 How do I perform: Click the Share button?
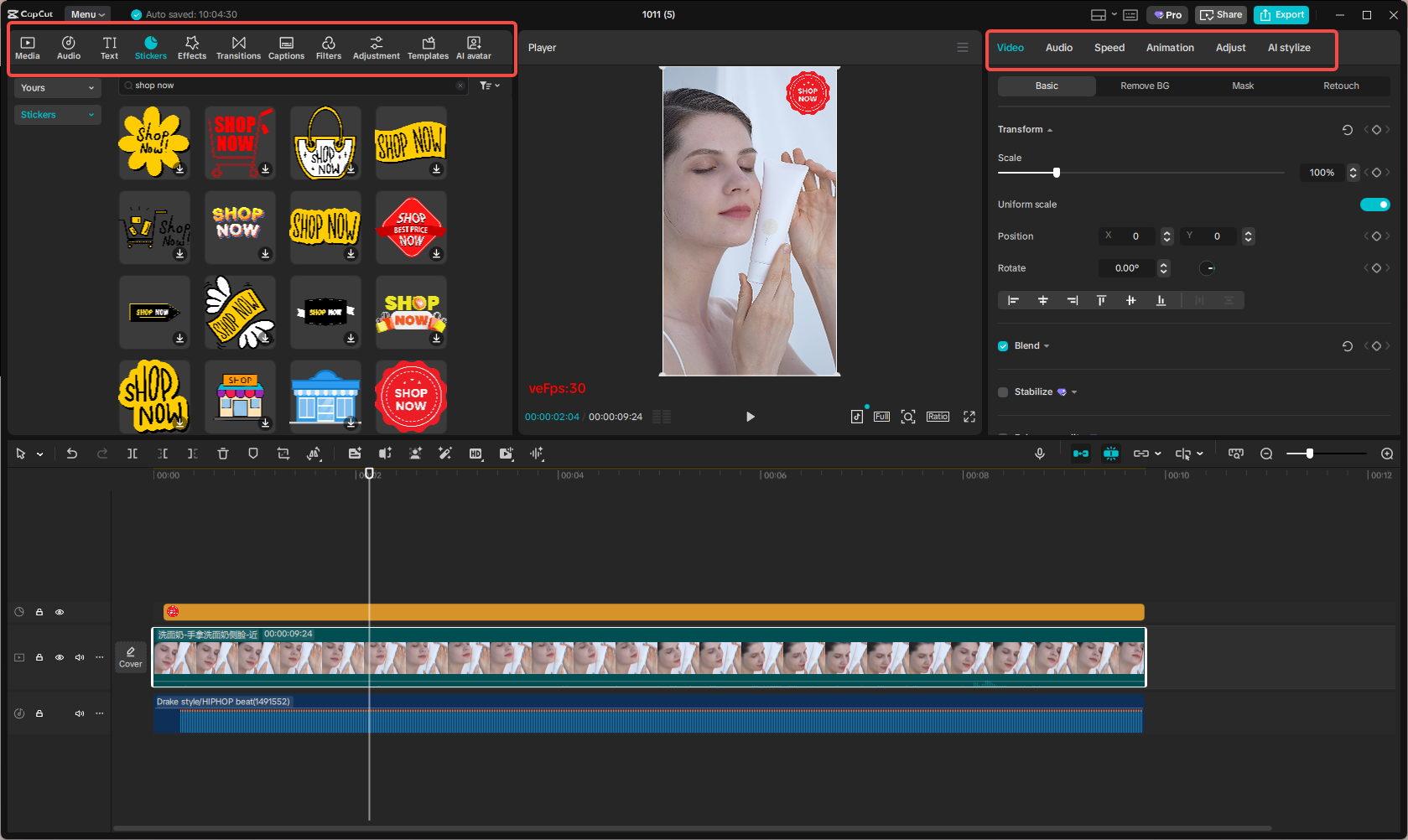point(1220,14)
